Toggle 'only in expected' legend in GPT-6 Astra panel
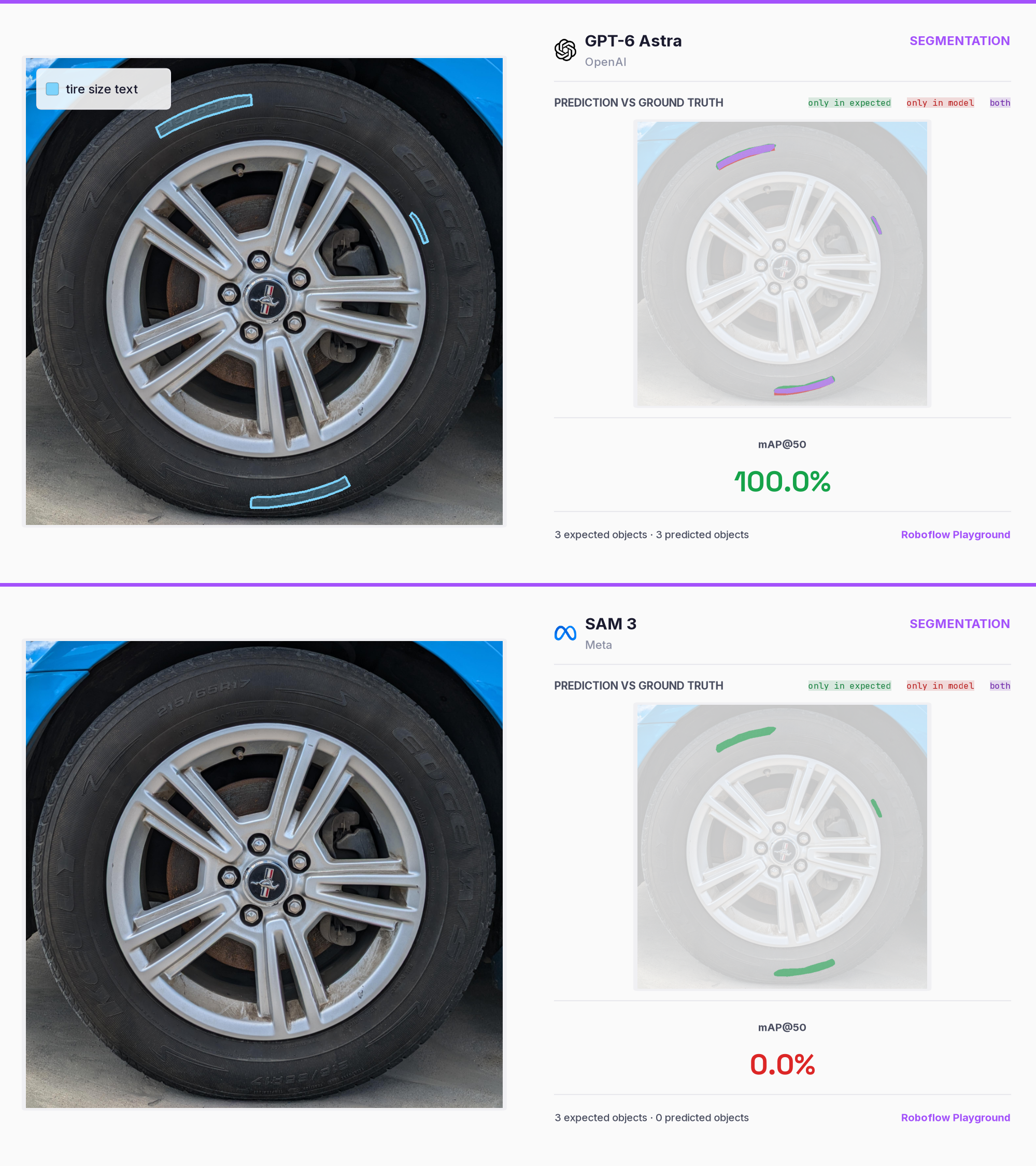1036x1166 pixels. (849, 103)
